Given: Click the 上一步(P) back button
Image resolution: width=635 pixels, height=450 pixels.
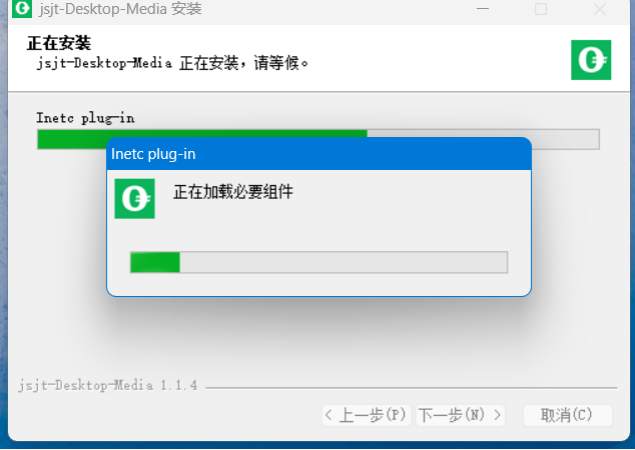Looking at the screenshot, I should pyautogui.click(x=366, y=415).
